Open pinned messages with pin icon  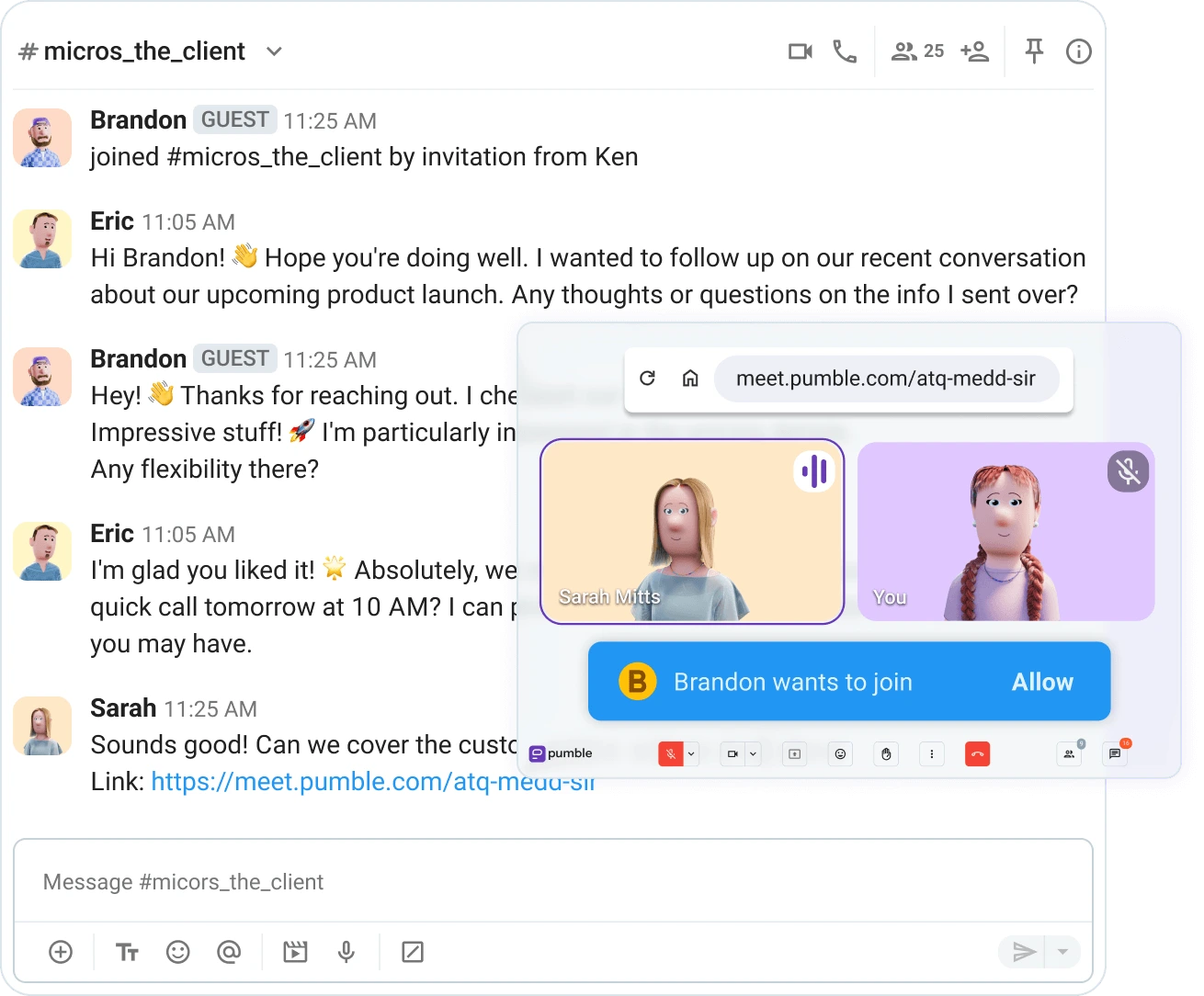point(1034,51)
